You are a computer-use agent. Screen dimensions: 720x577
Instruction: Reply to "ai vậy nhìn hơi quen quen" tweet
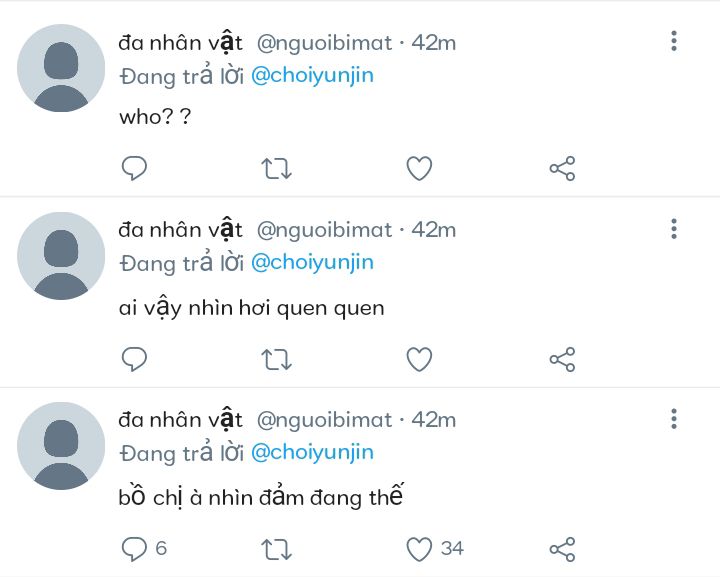point(134,359)
